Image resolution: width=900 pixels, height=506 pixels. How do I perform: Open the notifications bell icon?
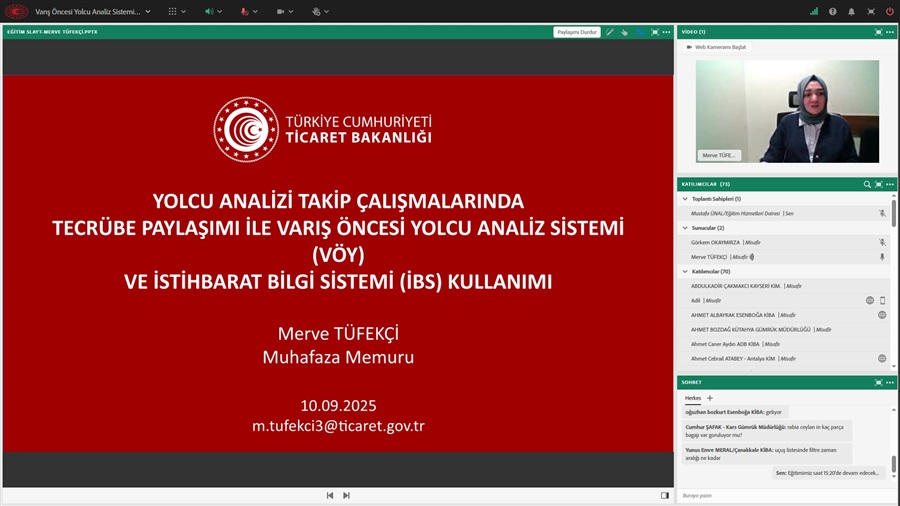point(851,11)
